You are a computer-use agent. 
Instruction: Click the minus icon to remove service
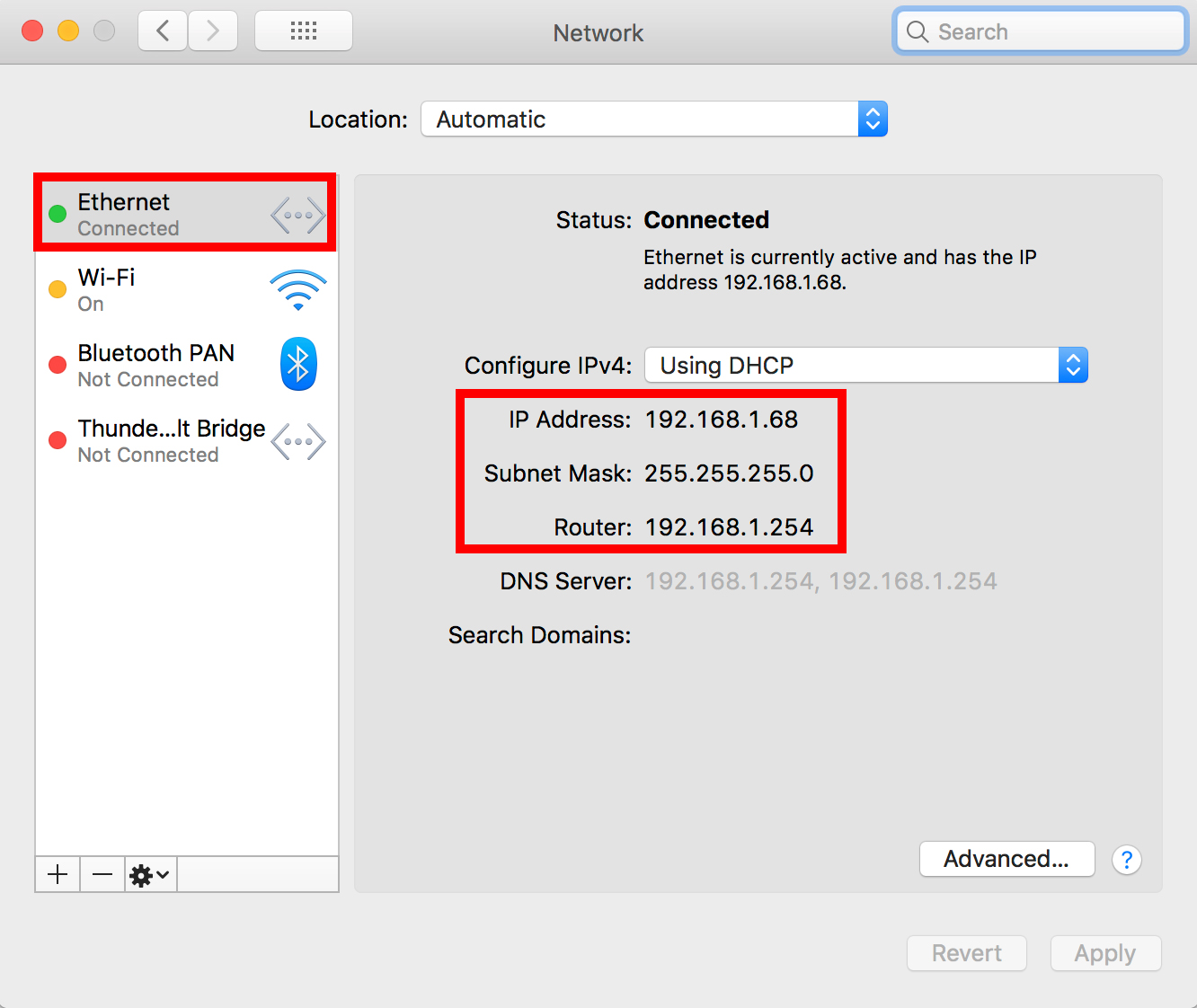(102, 874)
